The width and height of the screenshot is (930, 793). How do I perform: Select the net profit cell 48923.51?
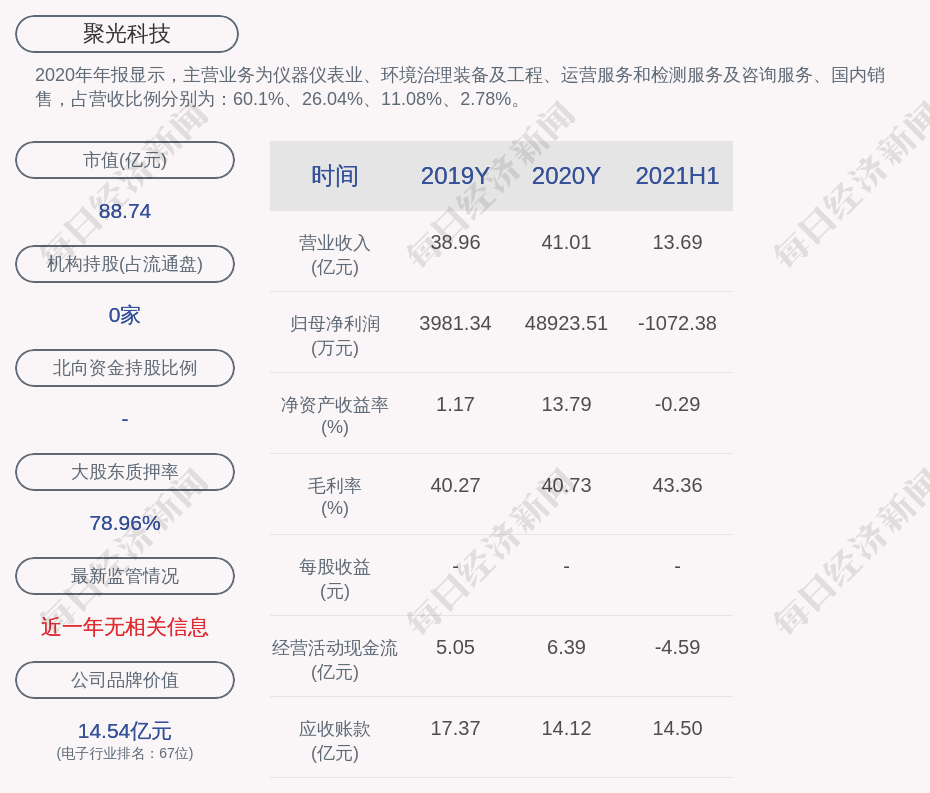point(566,323)
